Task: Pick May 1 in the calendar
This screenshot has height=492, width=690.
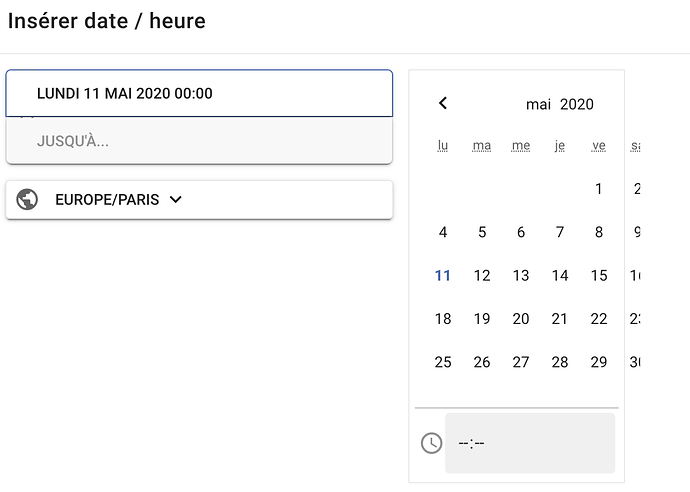Action: tap(599, 189)
